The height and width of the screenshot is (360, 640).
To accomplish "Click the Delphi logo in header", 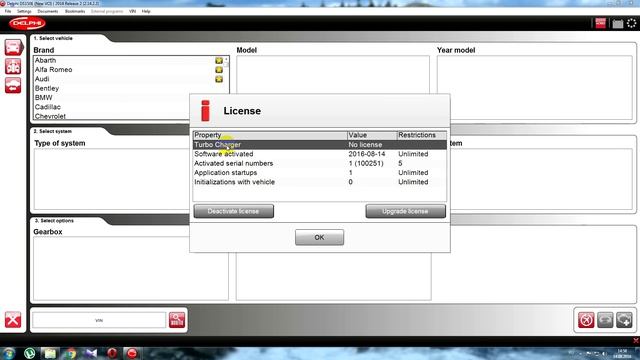I will tap(27, 23).
